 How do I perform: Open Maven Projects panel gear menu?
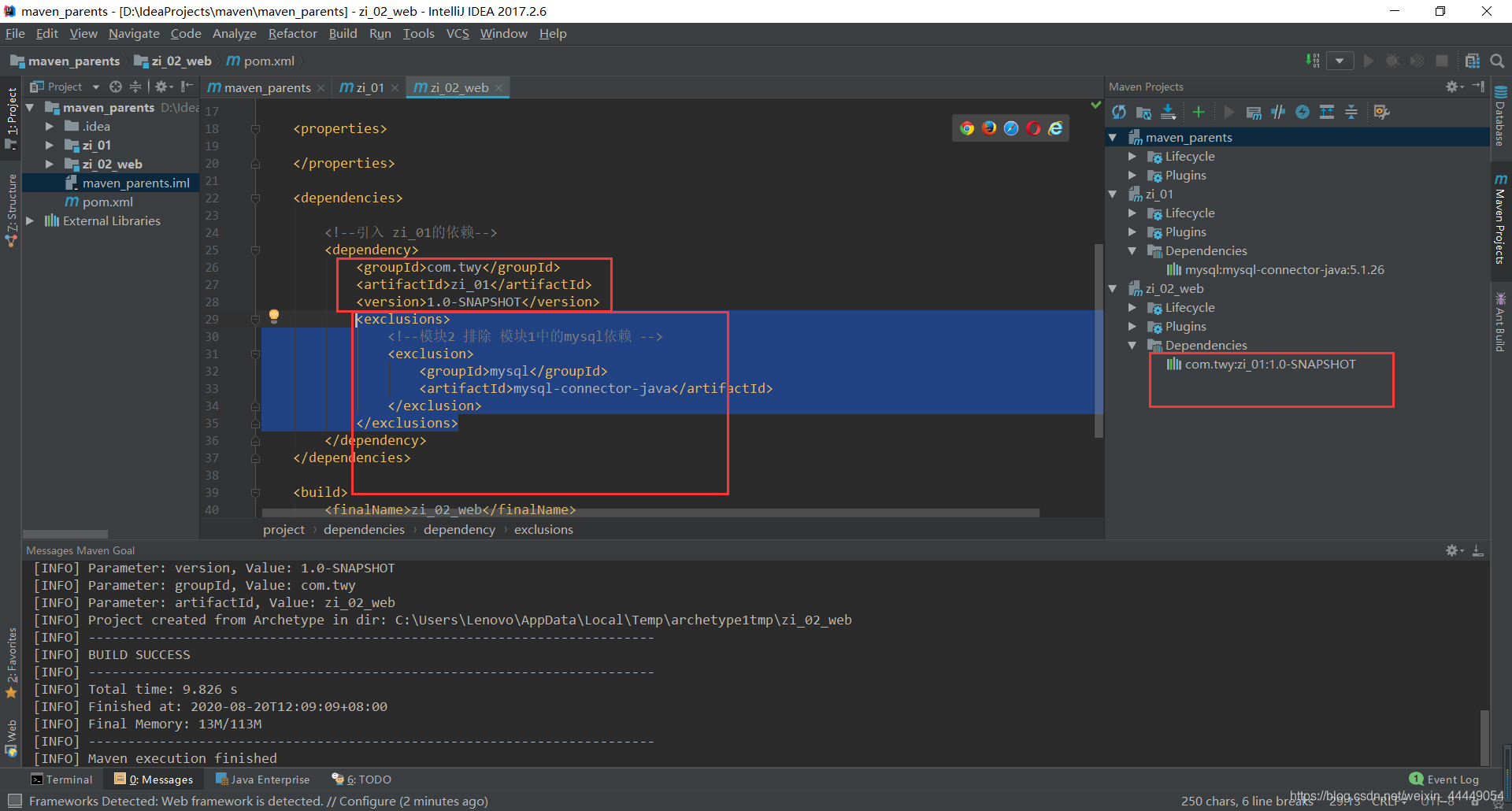click(x=1454, y=87)
